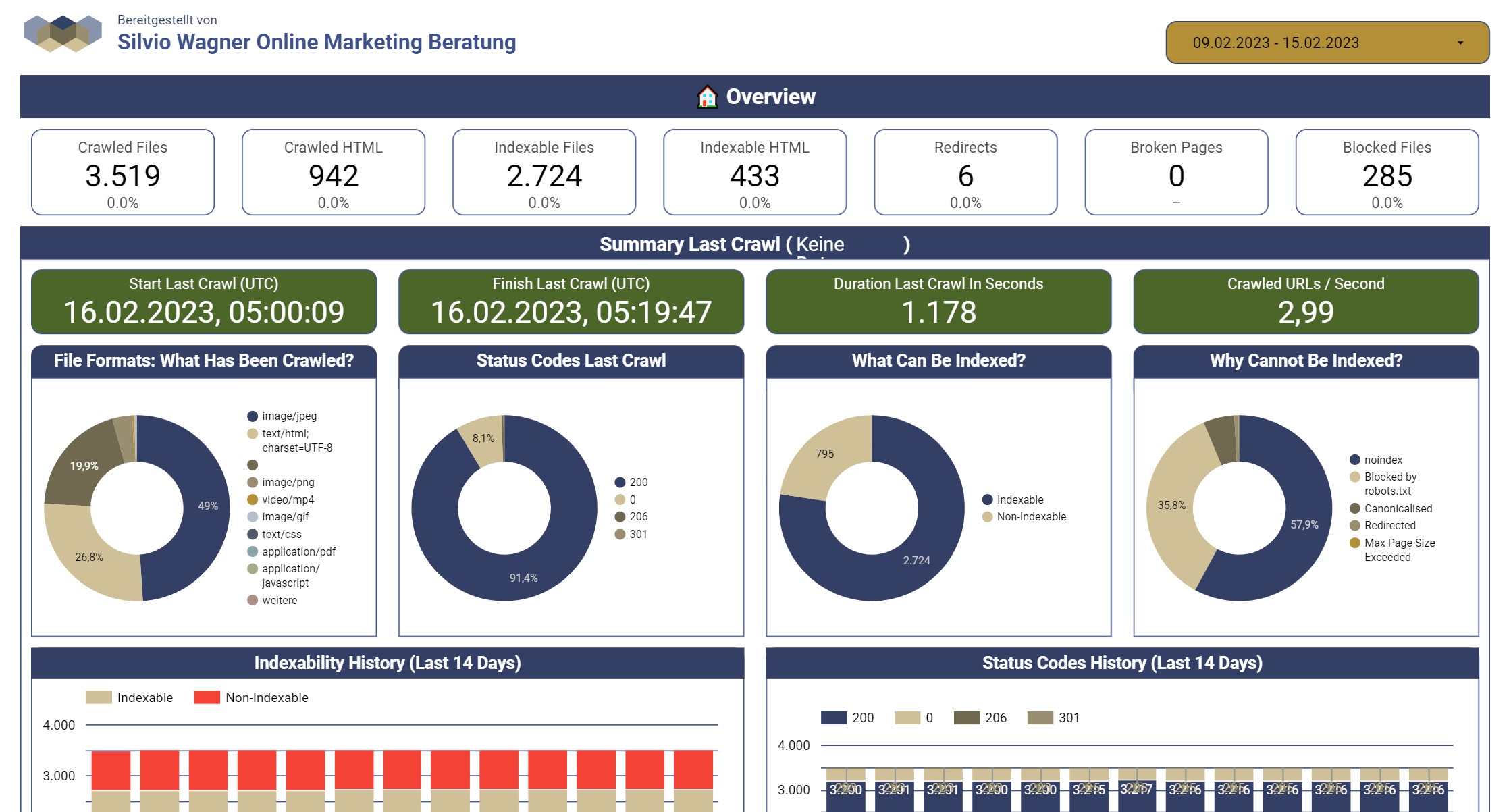Click the Indexable legend entry in the What Can Be Indexed chart
Screen dimensions: 1511x812
(x=1013, y=499)
